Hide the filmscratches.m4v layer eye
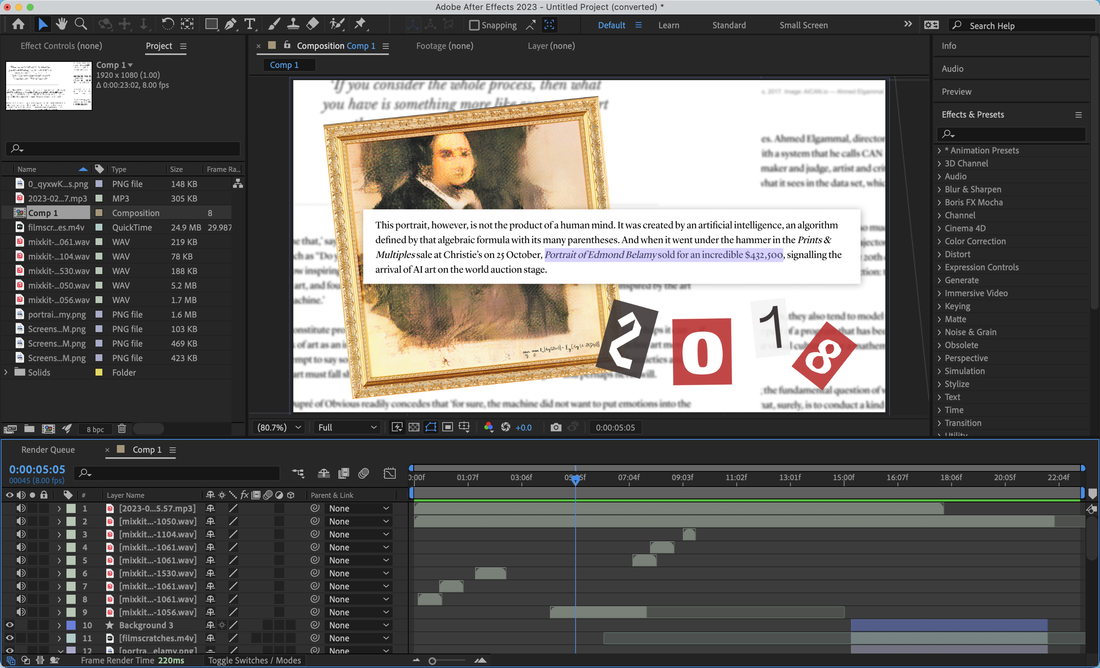Image resolution: width=1100 pixels, height=668 pixels. click(10, 639)
